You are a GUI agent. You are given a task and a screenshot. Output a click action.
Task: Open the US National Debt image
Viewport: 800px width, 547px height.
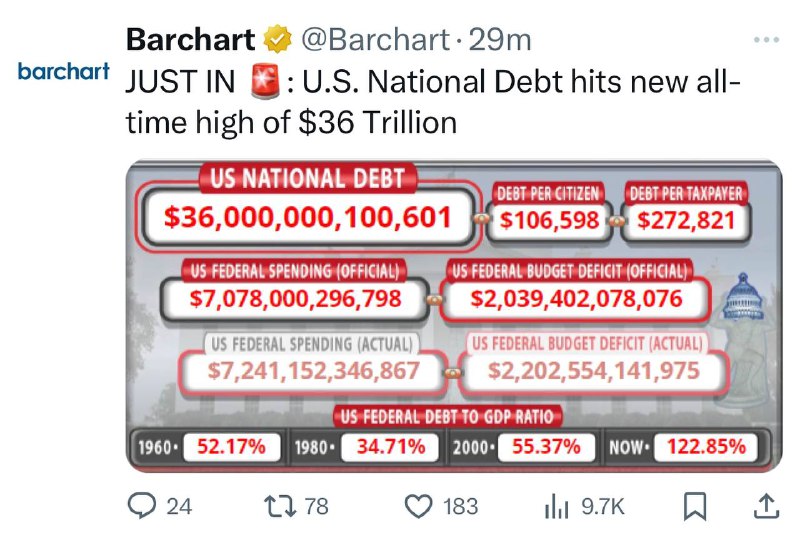454,316
